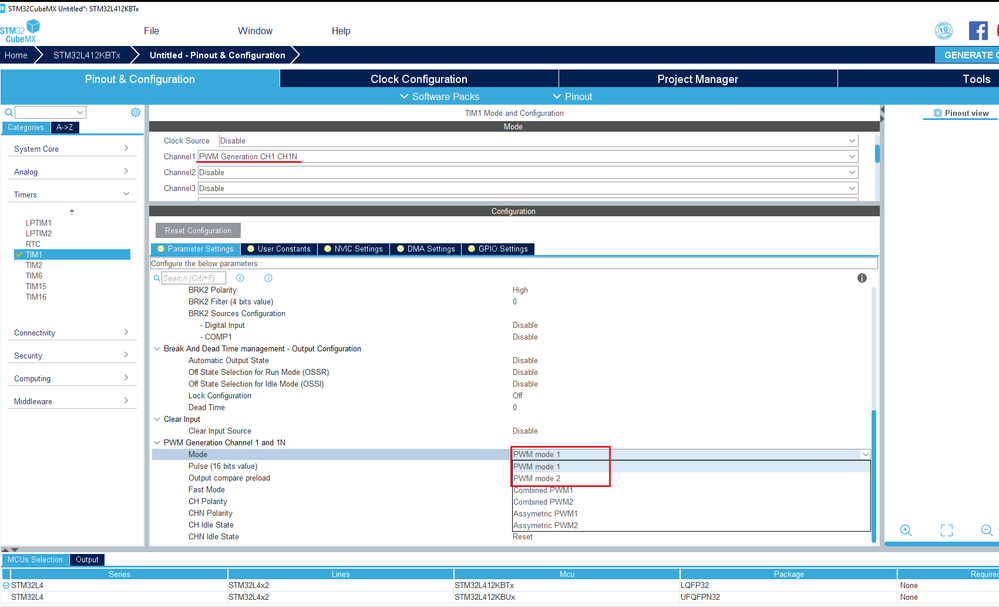Open the Pinout & Configuration tab
Viewport: 999px width, 607px height.
point(140,79)
